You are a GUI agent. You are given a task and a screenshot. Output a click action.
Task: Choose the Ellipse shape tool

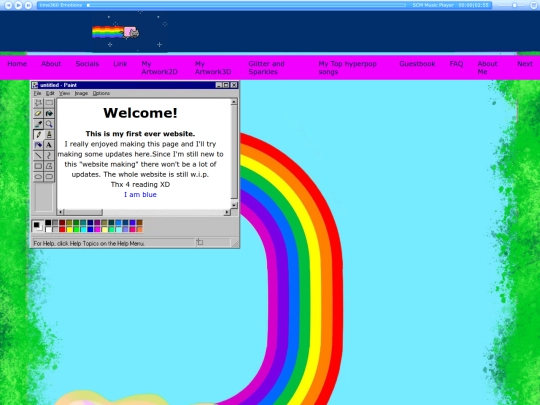(x=38, y=177)
